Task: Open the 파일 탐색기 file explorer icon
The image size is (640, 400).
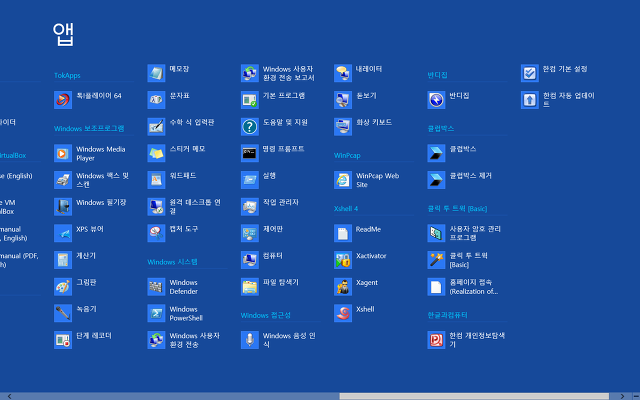Action: 250,287
